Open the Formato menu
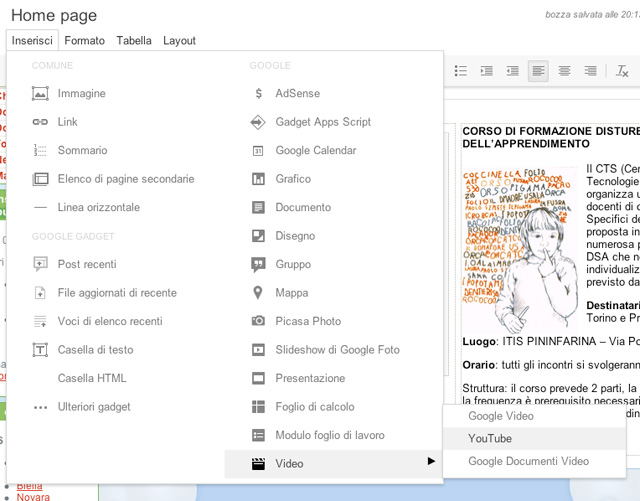This screenshot has height=501, width=640. (x=85, y=41)
